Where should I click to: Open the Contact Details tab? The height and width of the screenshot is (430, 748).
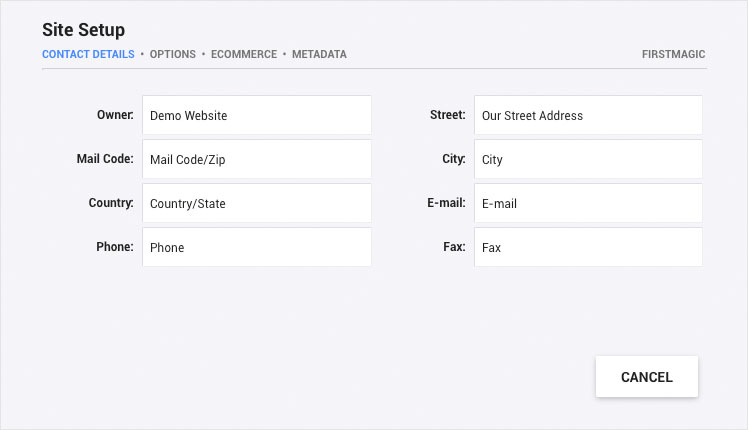tap(88, 54)
